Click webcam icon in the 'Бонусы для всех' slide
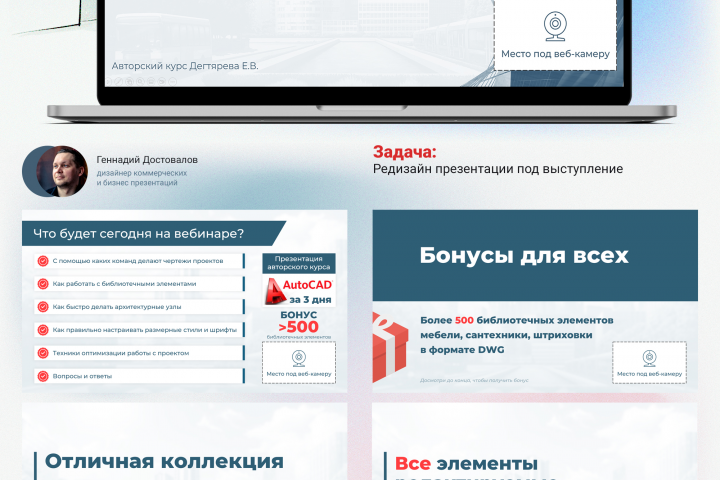720x480 pixels. 649,358
